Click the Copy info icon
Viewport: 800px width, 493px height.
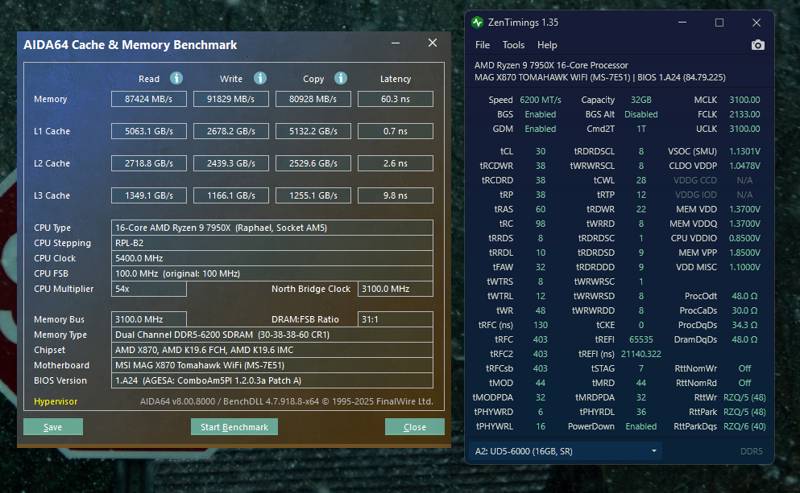tap(341, 78)
